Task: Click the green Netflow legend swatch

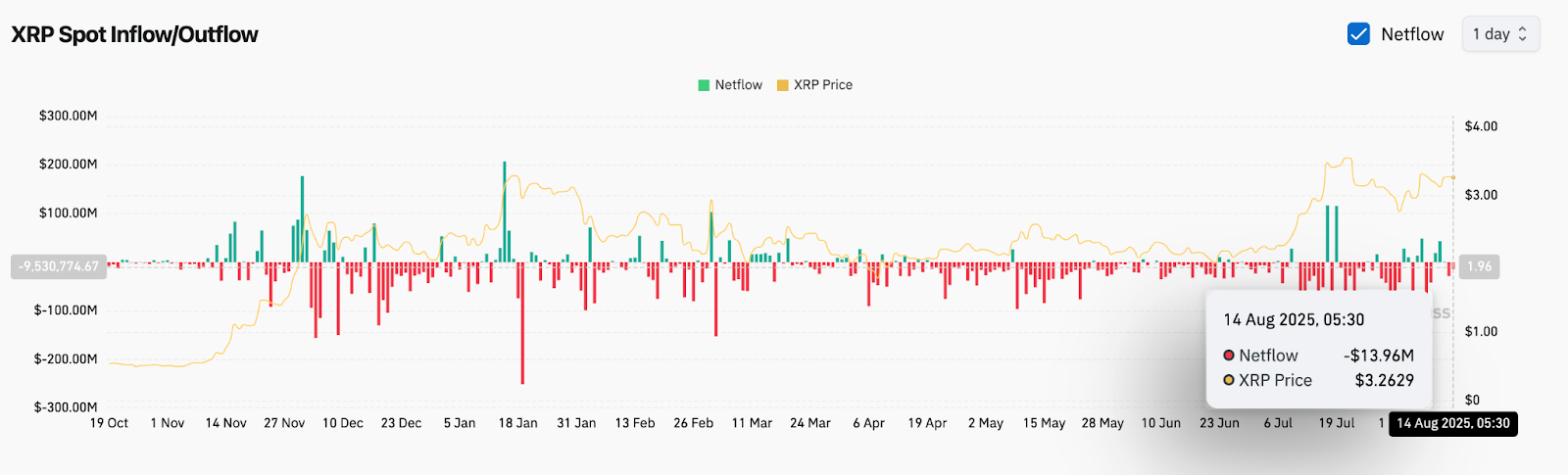Action: click(704, 85)
